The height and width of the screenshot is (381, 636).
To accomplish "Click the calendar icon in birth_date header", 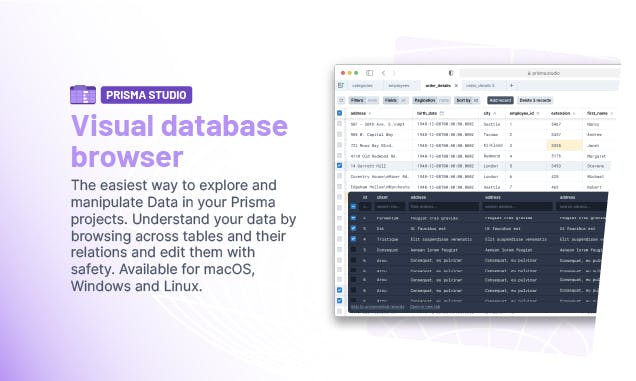I will tap(442, 113).
